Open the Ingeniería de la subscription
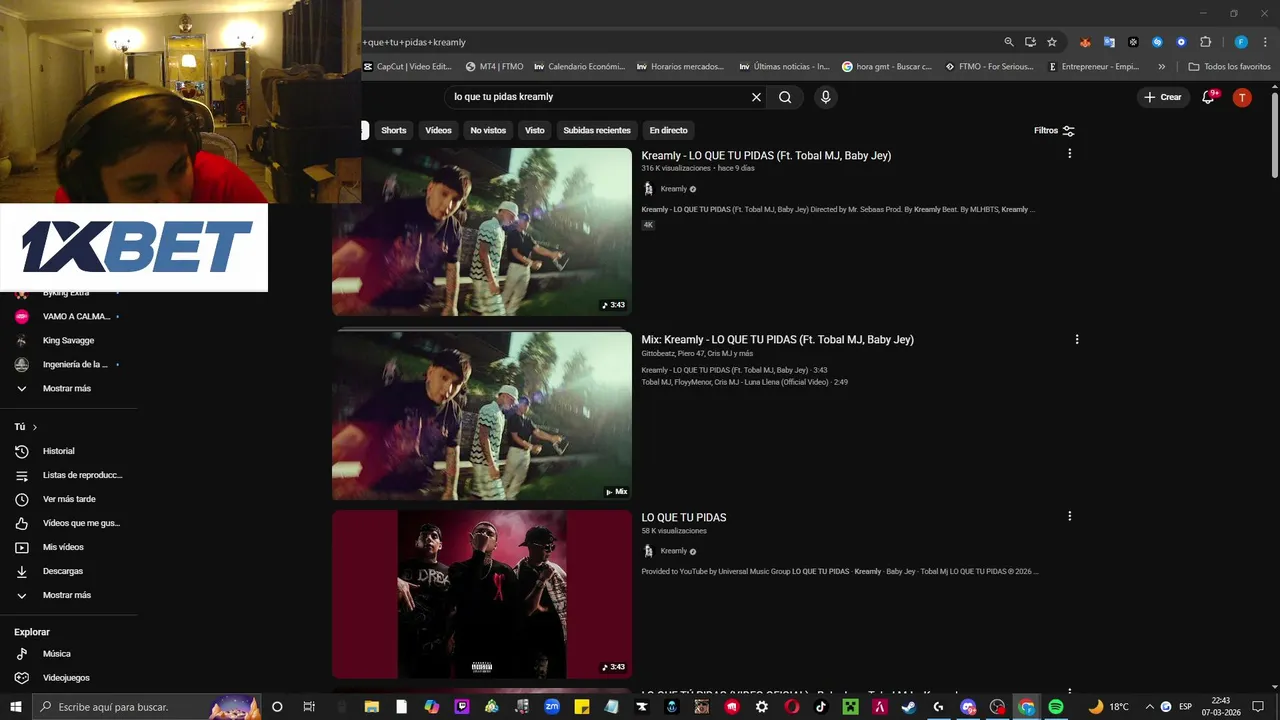Viewport: 1280px width, 720px height. tap(67, 364)
